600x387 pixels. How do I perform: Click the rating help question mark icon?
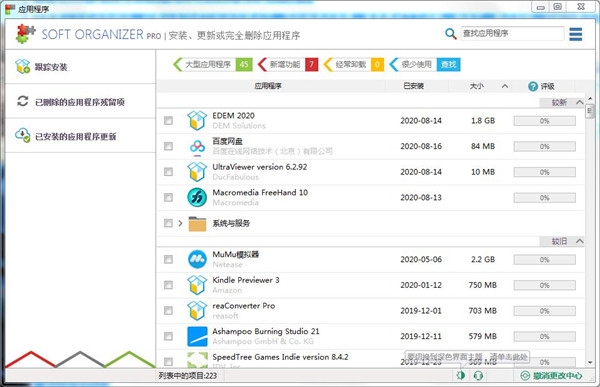tap(533, 87)
